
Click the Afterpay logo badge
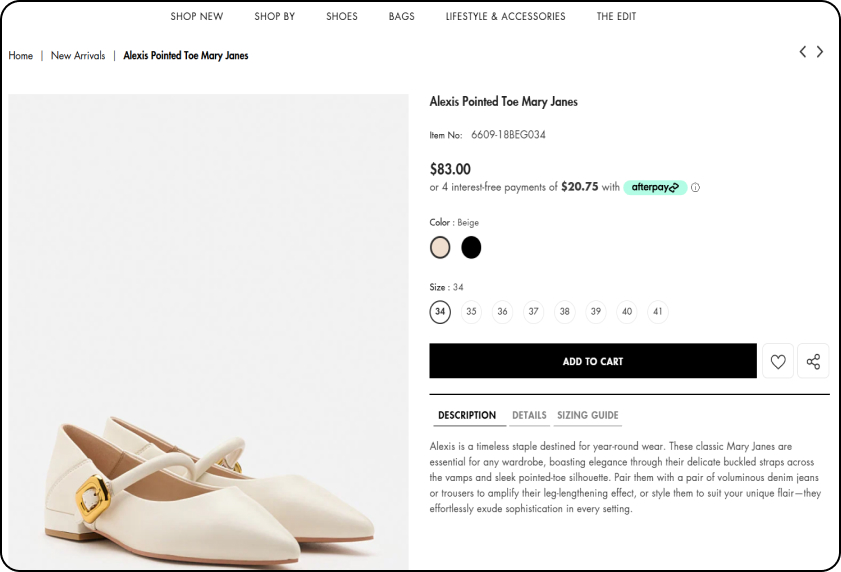655,187
